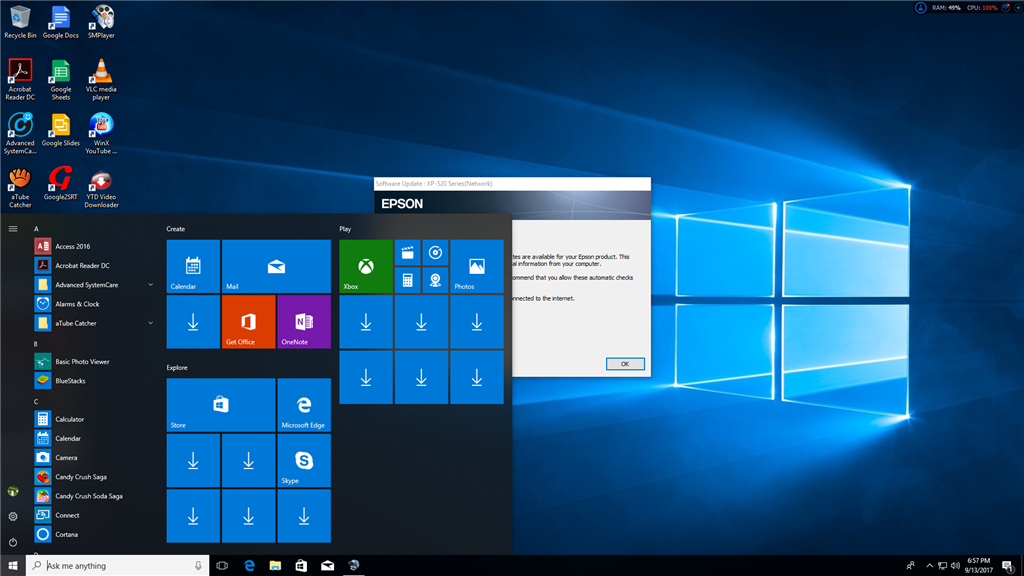The height and width of the screenshot is (576, 1024).
Task: Open Basic Photo Viewer in app list
Action: pyautogui.click(x=95, y=362)
